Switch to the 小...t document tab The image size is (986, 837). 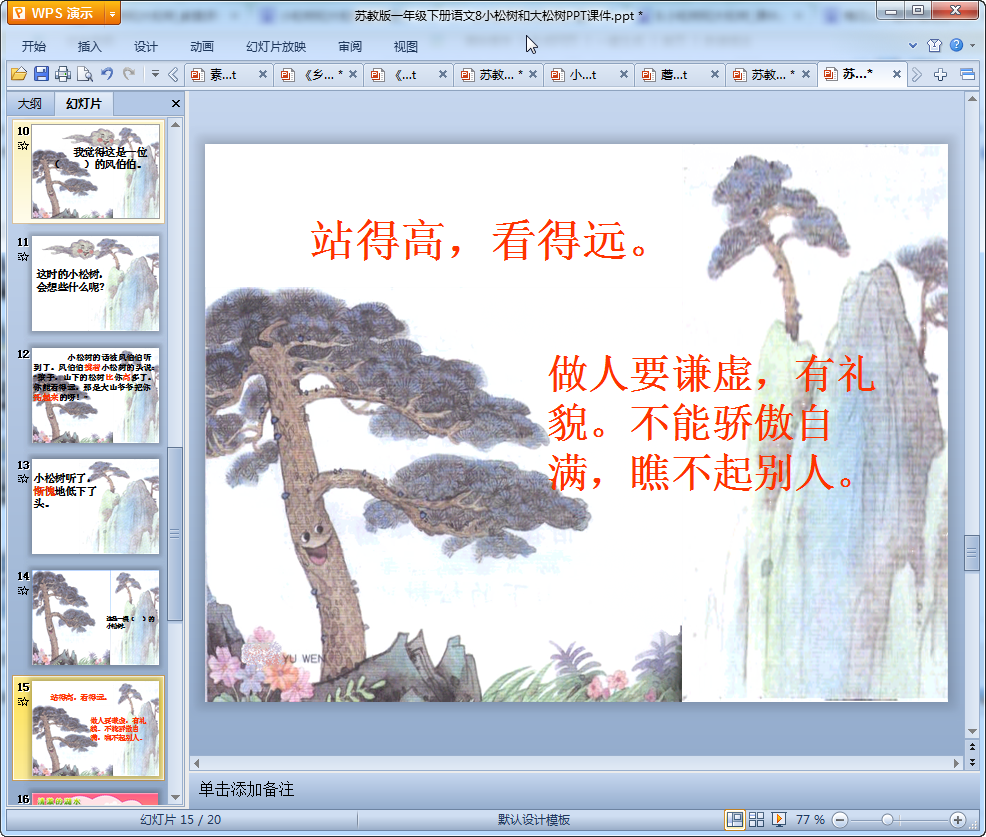[x=583, y=75]
